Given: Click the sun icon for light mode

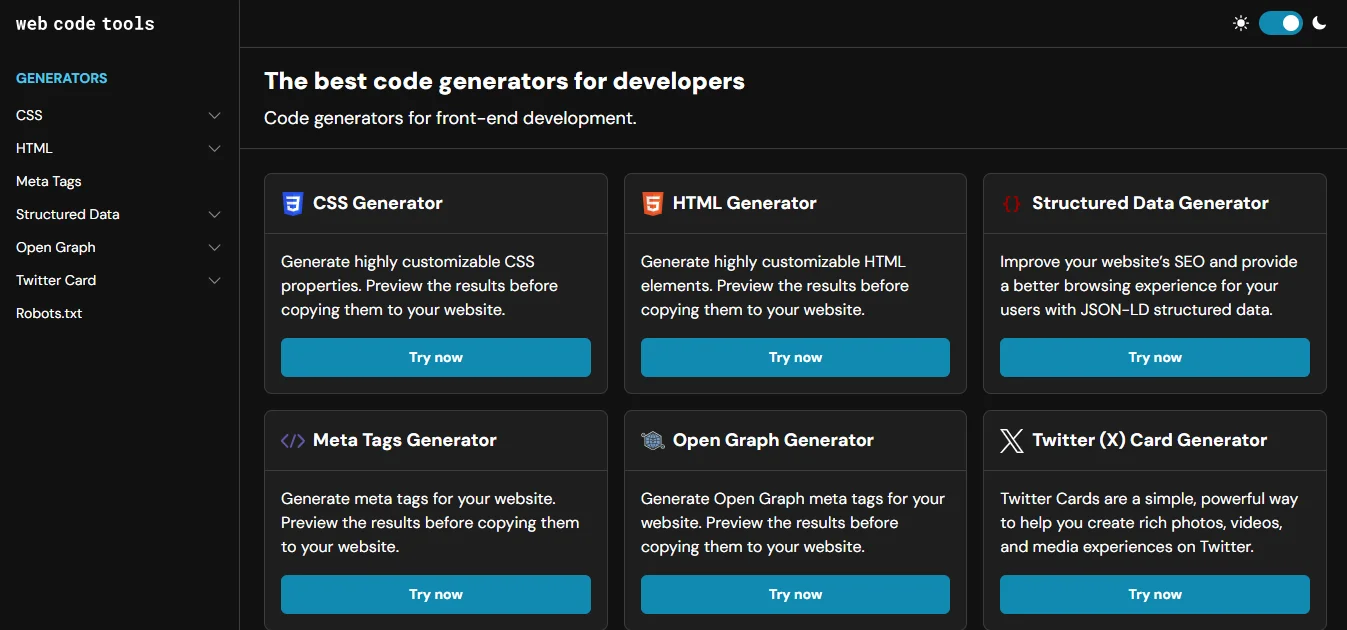Looking at the screenshot, I should pyautogui.click(x=1241, y=22).
